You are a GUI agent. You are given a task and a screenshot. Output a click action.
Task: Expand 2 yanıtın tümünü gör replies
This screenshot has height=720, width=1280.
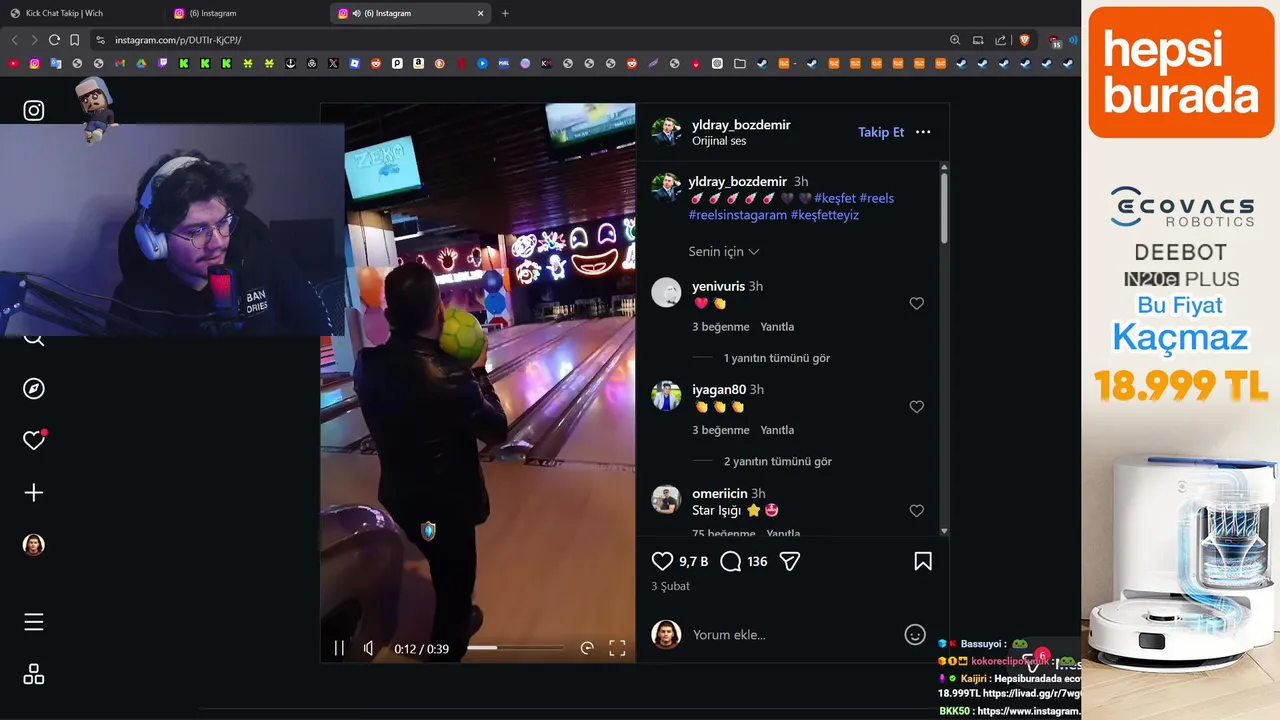(x=778, y=461)
